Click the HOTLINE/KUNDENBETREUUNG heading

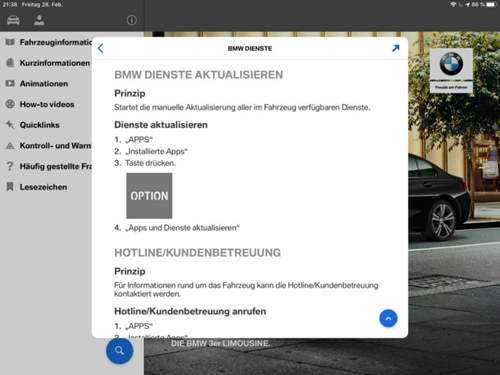tap(197, 253)
